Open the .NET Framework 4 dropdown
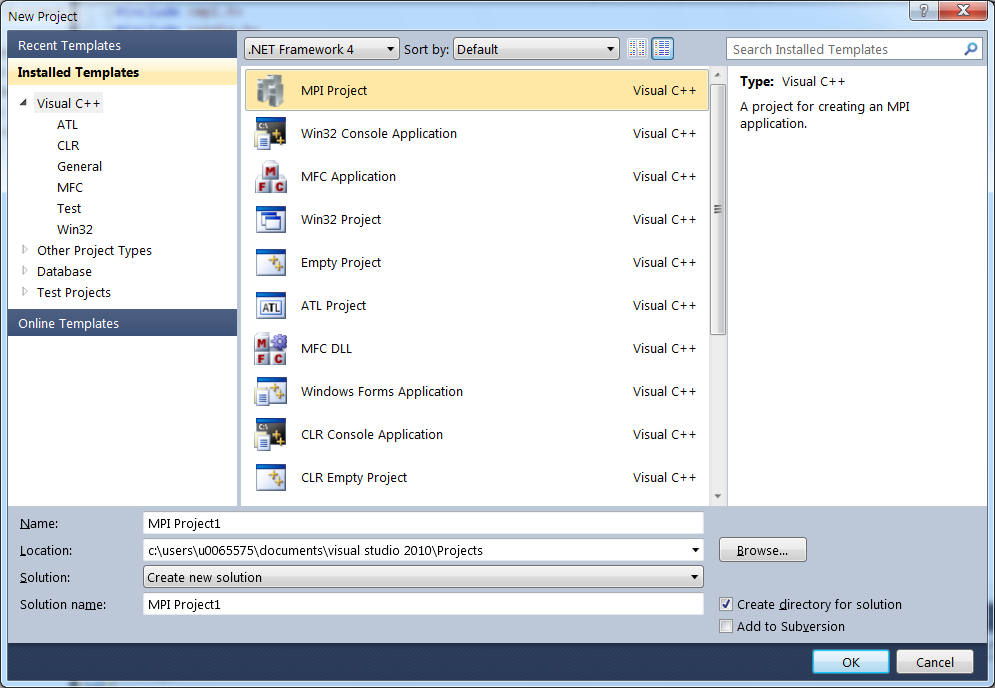Viewport: 995px width, 688px height. point(322,49)
